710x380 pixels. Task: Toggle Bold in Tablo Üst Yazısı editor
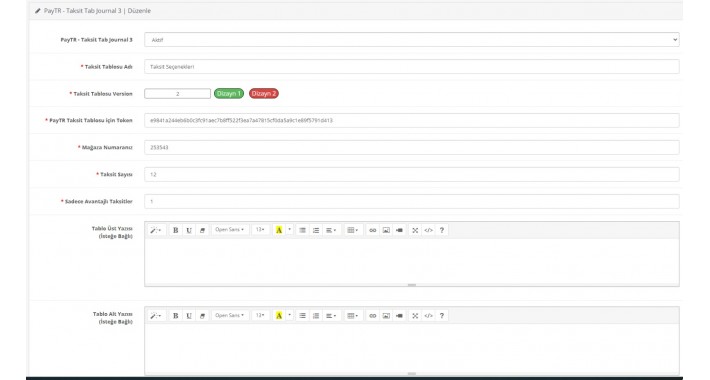(x=175, y=230)
